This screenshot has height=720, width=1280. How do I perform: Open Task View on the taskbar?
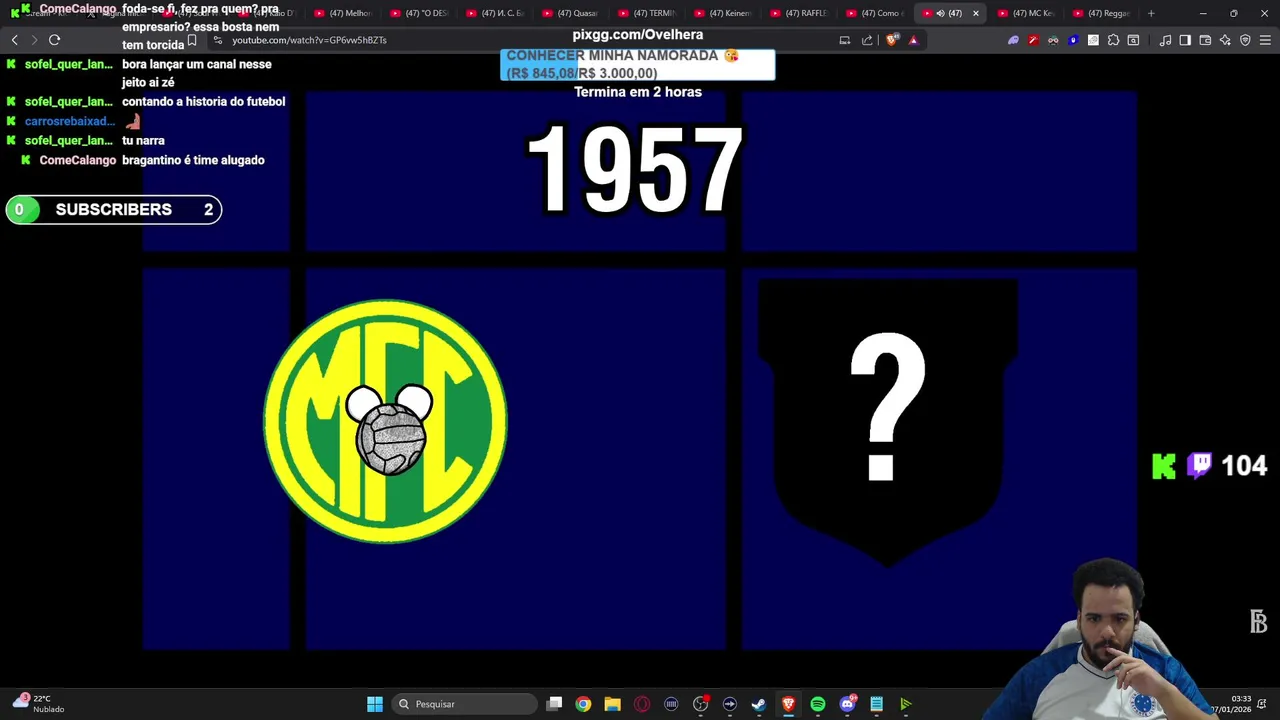554,704
